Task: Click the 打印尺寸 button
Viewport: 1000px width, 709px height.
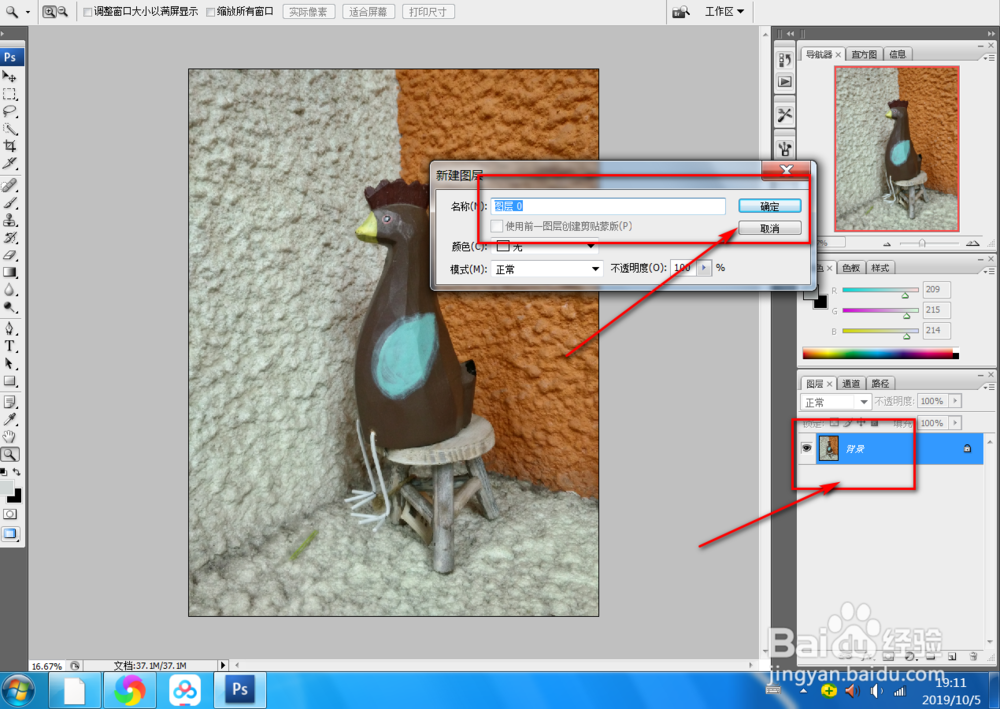Action: [428, 11]
